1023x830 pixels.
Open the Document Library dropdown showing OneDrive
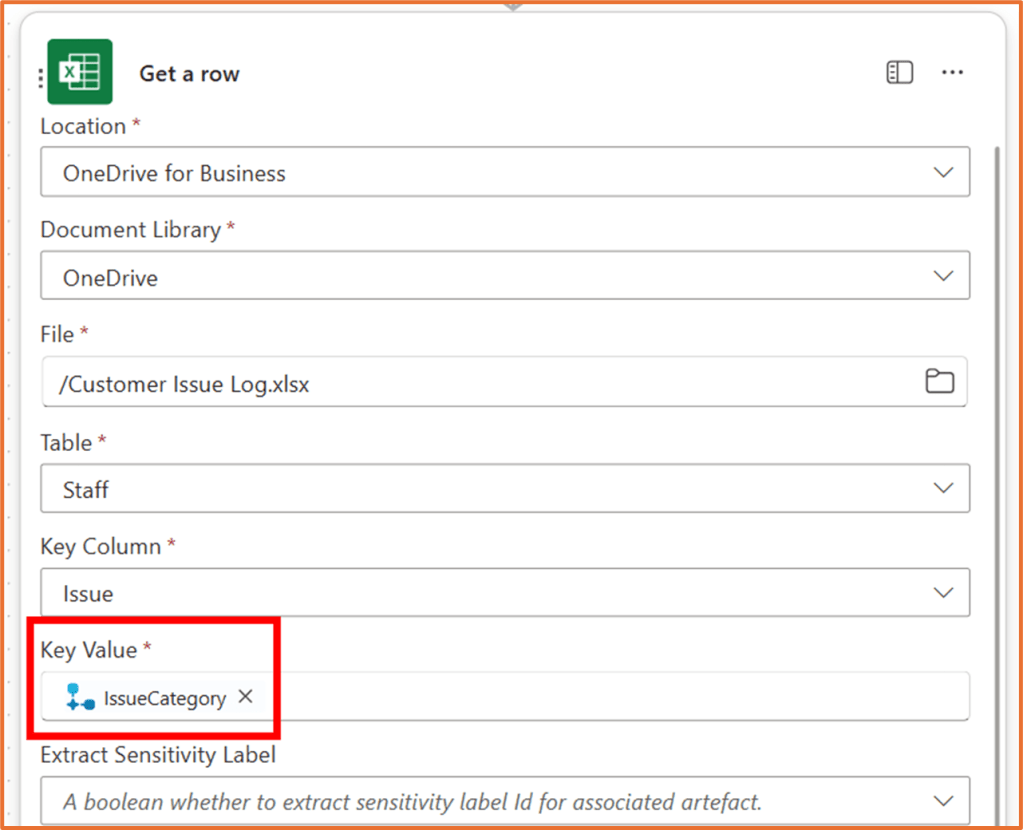(x=943, y=275)
